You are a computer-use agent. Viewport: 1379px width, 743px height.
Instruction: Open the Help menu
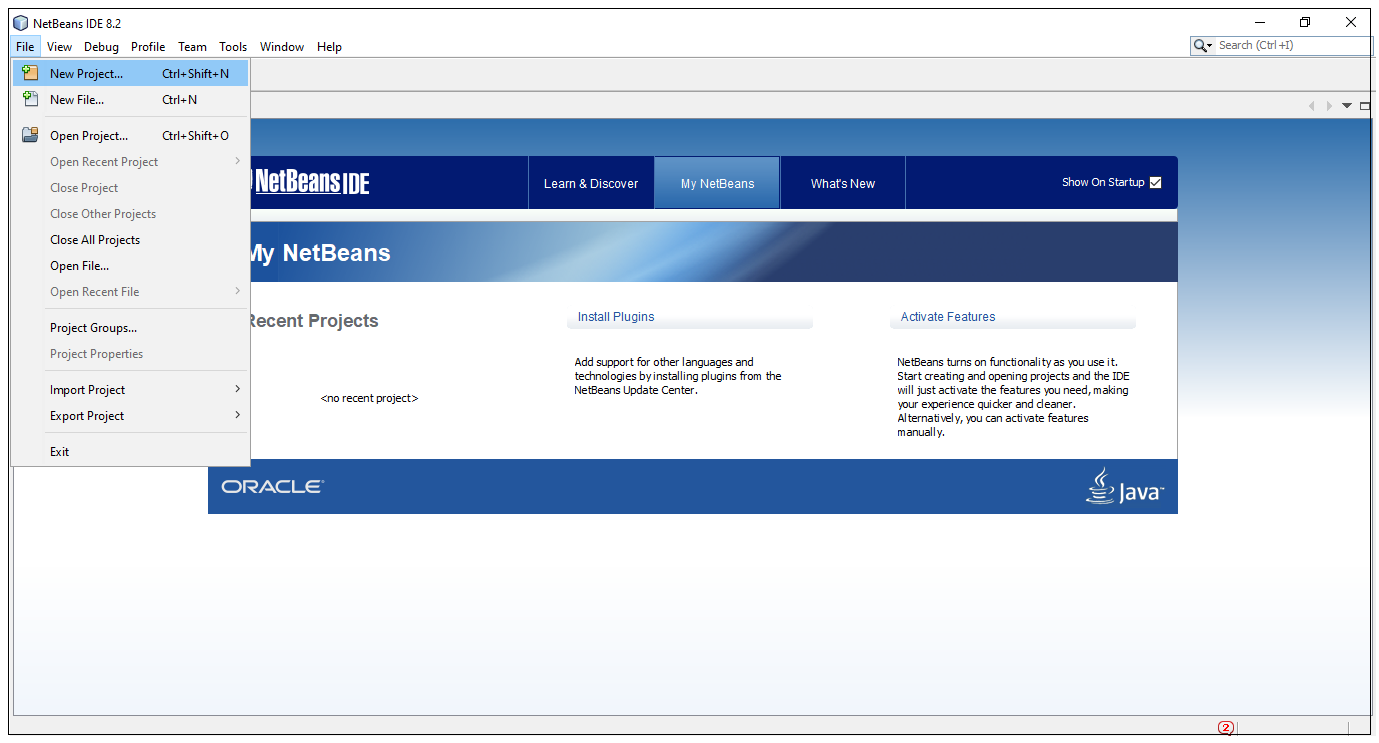(329, 46)
